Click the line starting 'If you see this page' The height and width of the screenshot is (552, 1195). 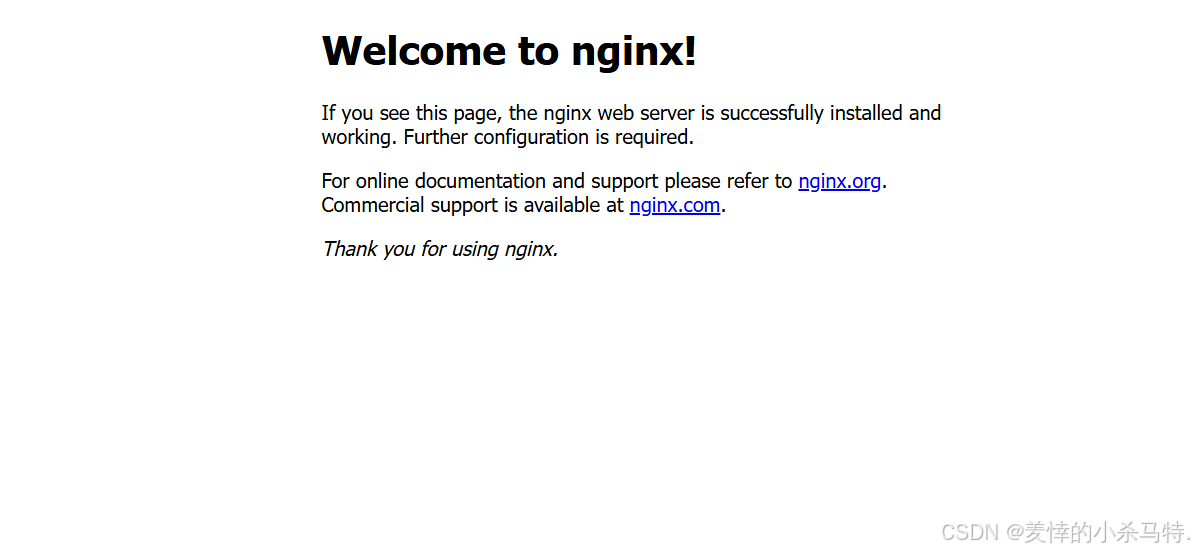[x=631, y=114]
